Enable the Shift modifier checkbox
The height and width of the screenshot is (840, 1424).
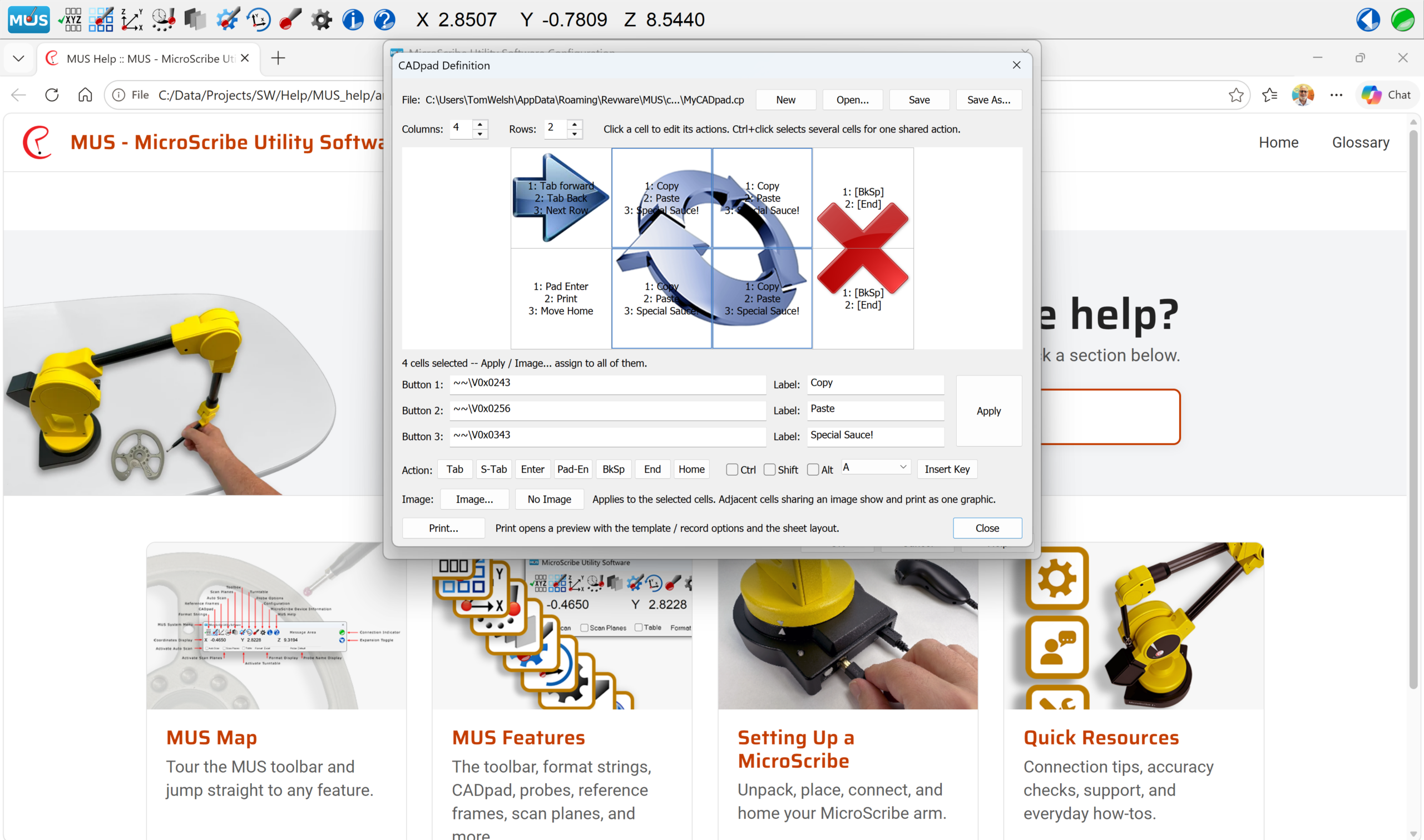click(x=769, y=470)
